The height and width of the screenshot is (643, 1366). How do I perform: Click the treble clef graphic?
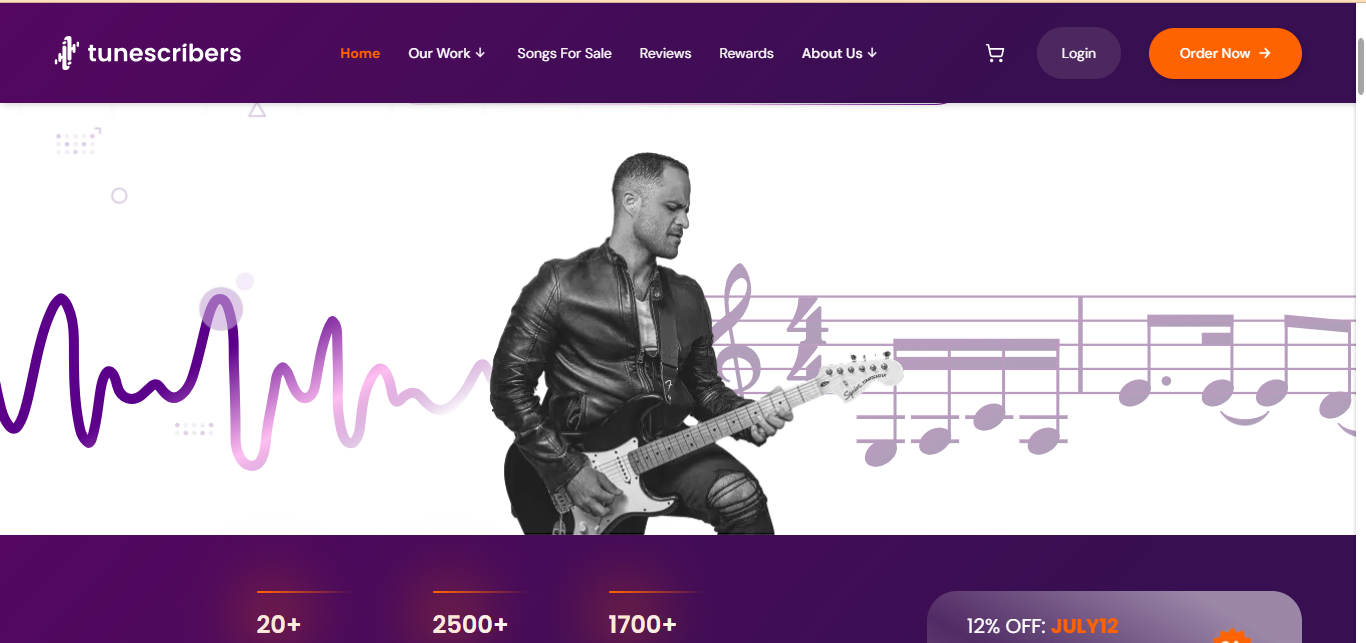pos(738,327)
